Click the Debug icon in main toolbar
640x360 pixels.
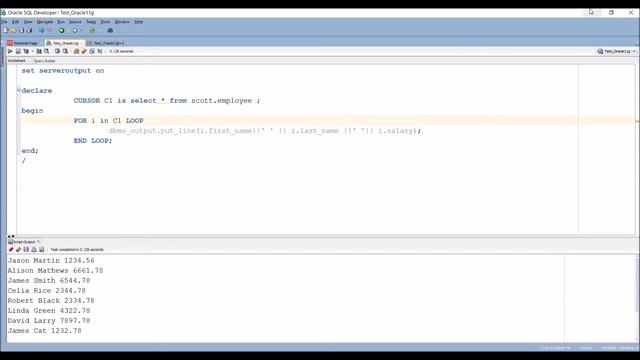pos(75,30)
